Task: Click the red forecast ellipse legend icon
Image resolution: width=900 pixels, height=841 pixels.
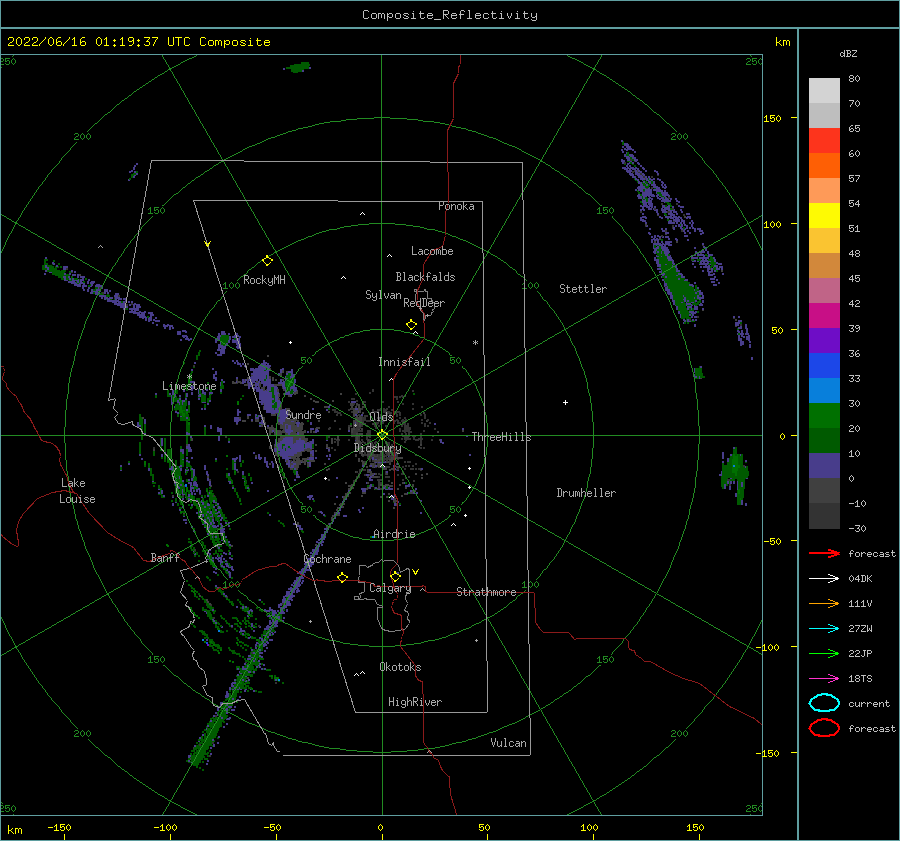Action: (824, 728)
